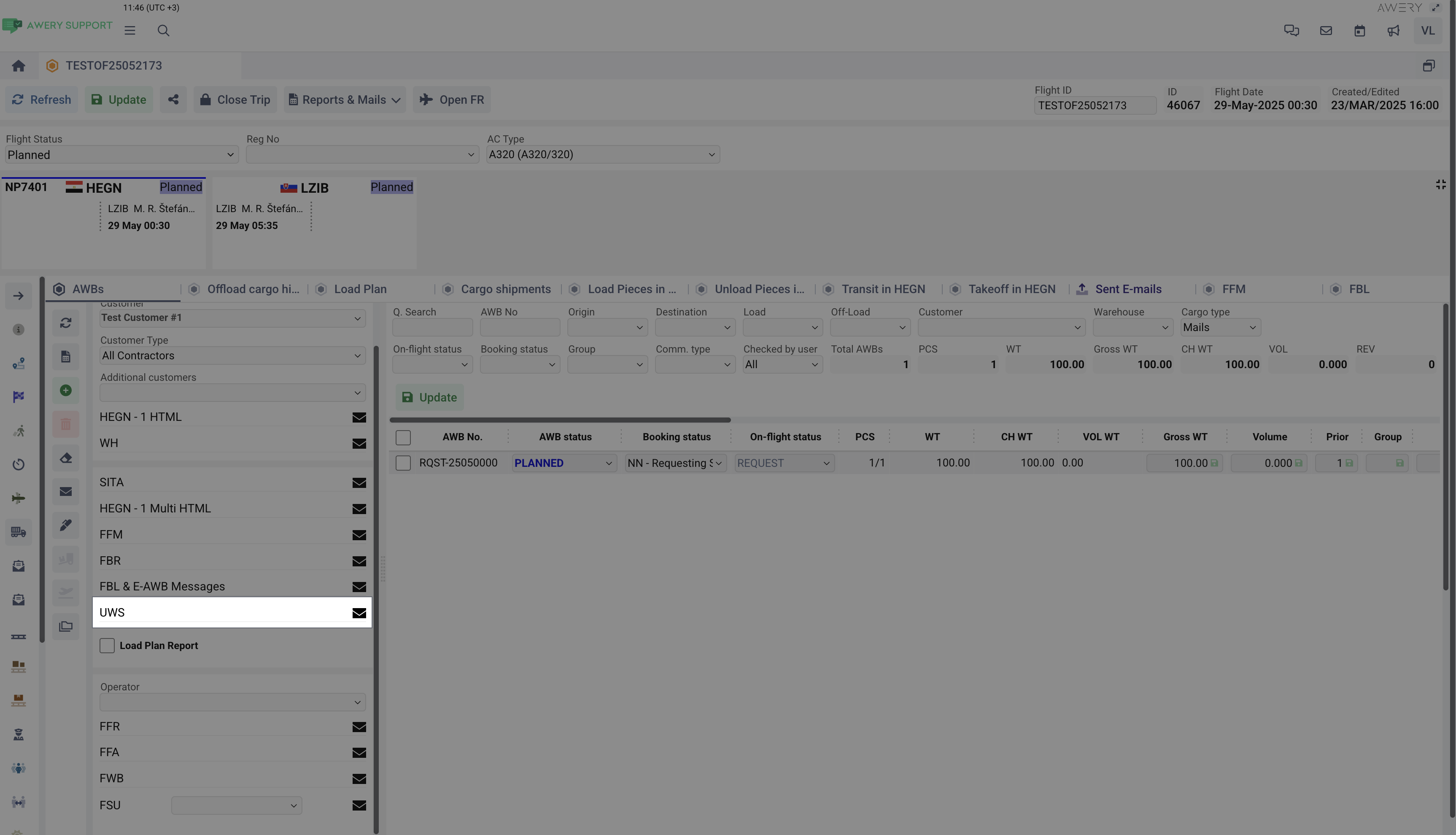This screenshot has width=1456, height=835.
Task: Enable the Load Plan Report checkbox
Action: (x=107, y=646)
